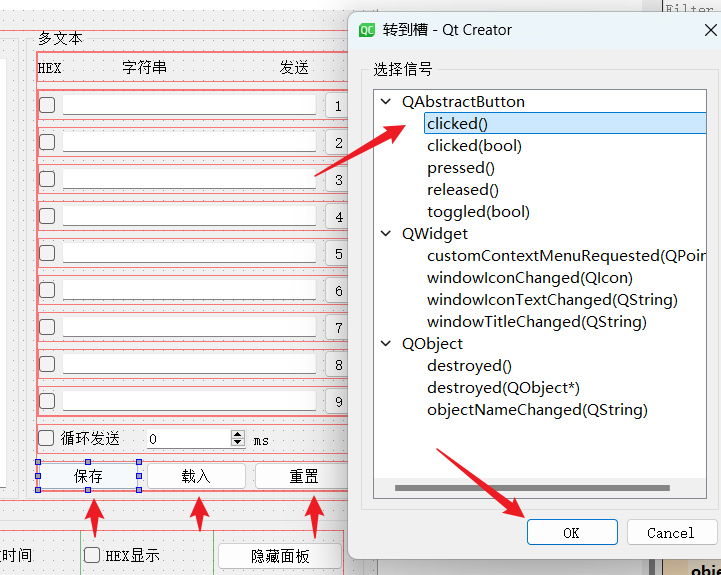The image size is (721, 575).
Task: Decrease the loop interval with down arrow
Action: pyautogui.click(x=238, y=443)
